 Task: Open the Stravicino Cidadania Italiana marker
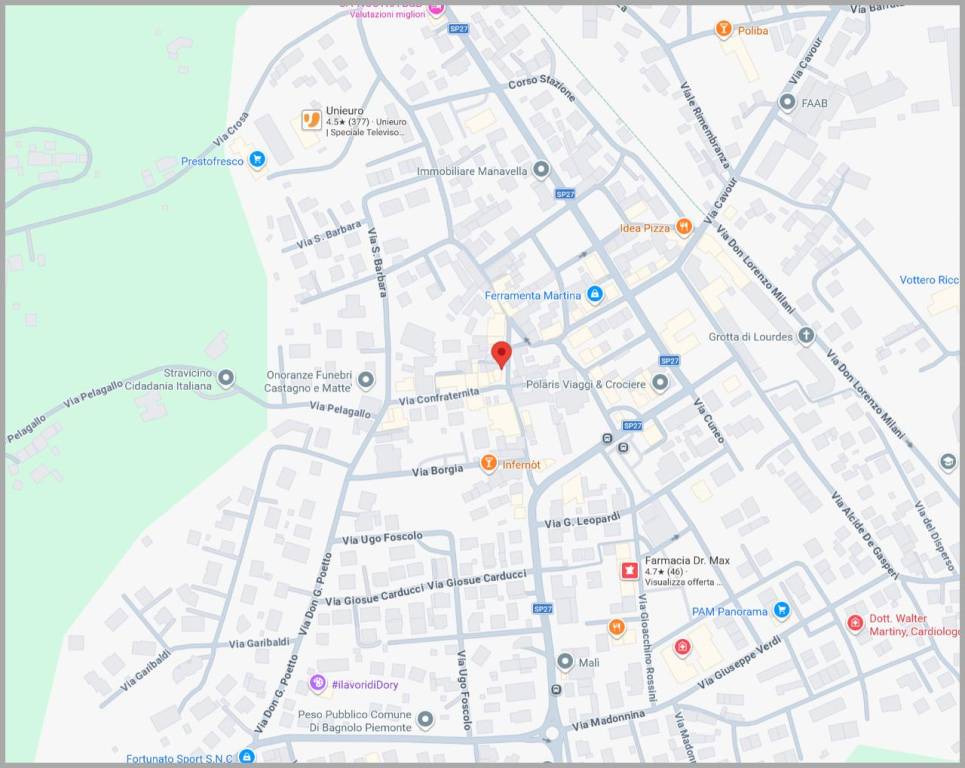(226, 377)
